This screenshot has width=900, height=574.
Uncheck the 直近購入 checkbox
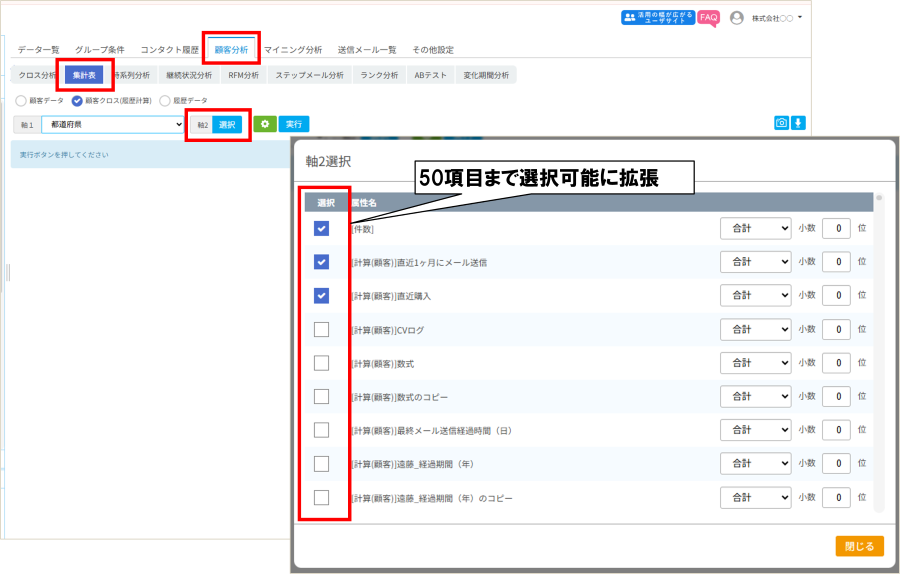click(321, 296)
